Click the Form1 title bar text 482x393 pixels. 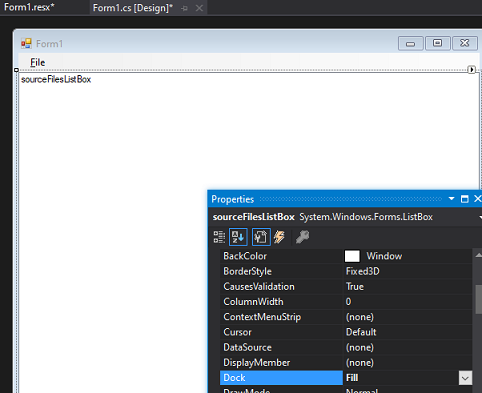coord(49,44)
